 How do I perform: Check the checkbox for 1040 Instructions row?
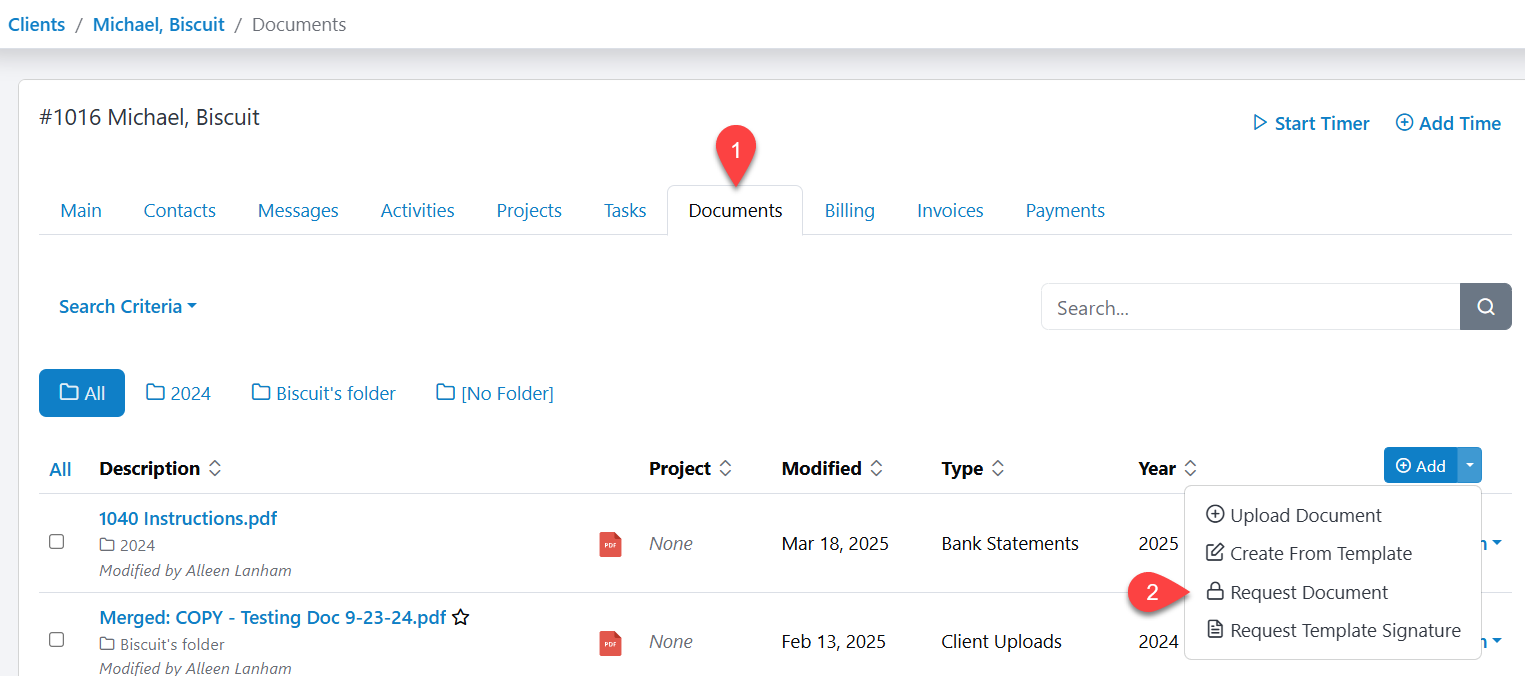pos(56,543)
